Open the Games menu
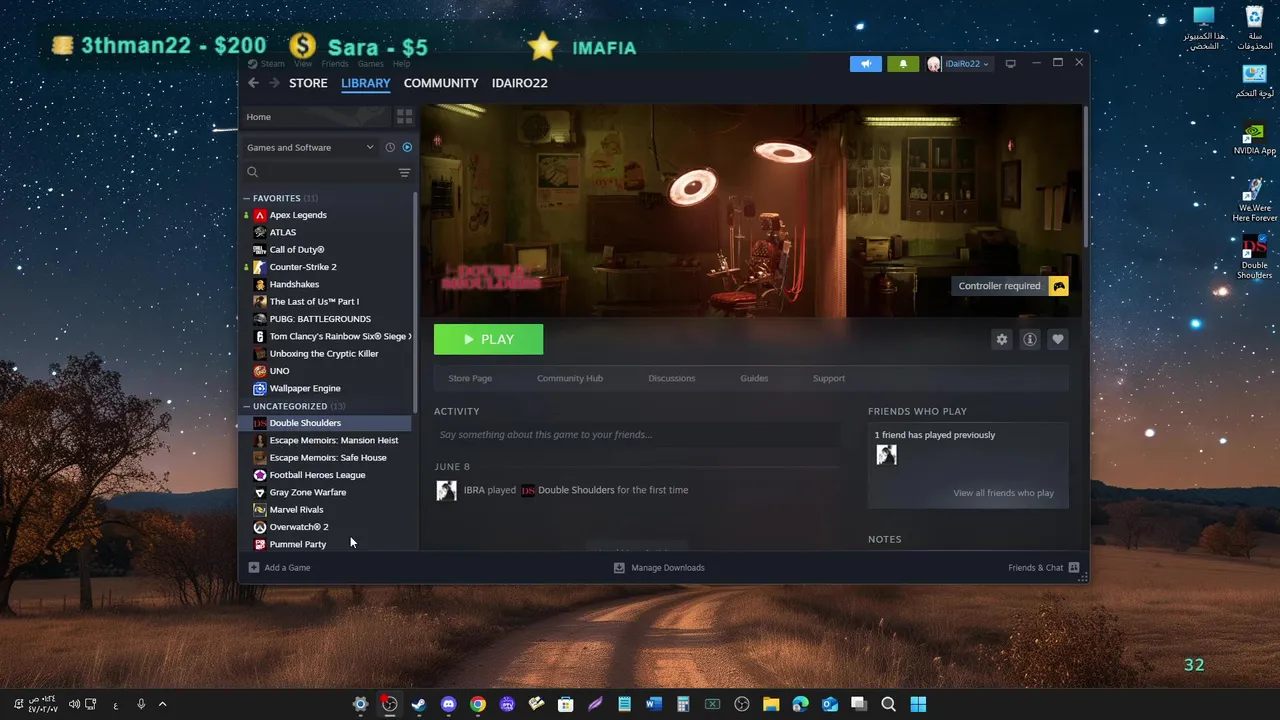Screen dimensions: 1280x720 tap(371, 64)
